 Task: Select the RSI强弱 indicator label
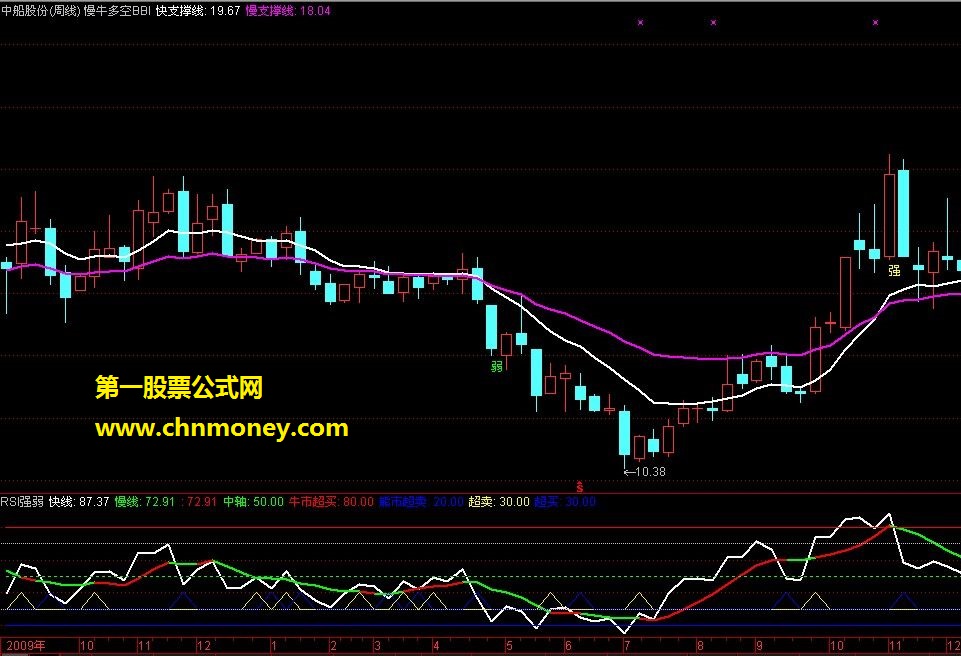click(x=22, y=502)
